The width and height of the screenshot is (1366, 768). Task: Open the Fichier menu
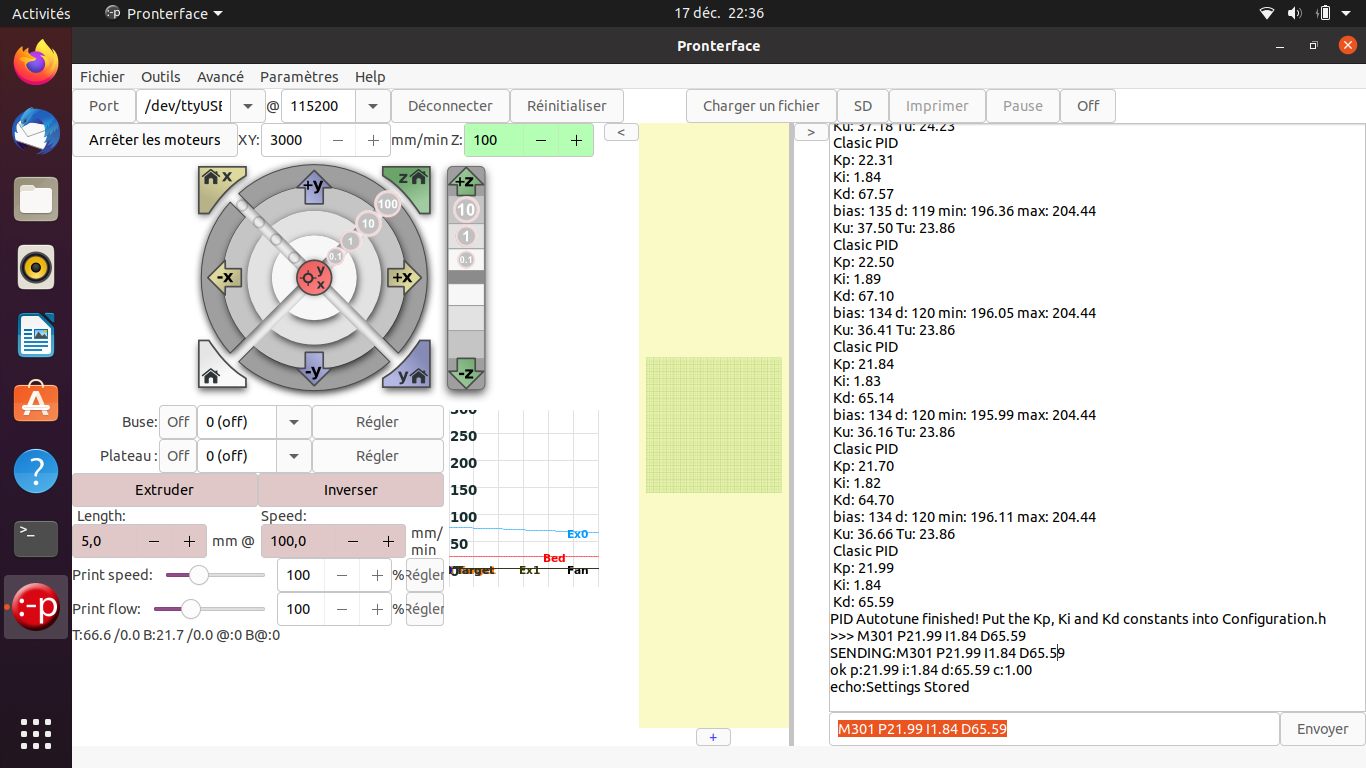102,77
